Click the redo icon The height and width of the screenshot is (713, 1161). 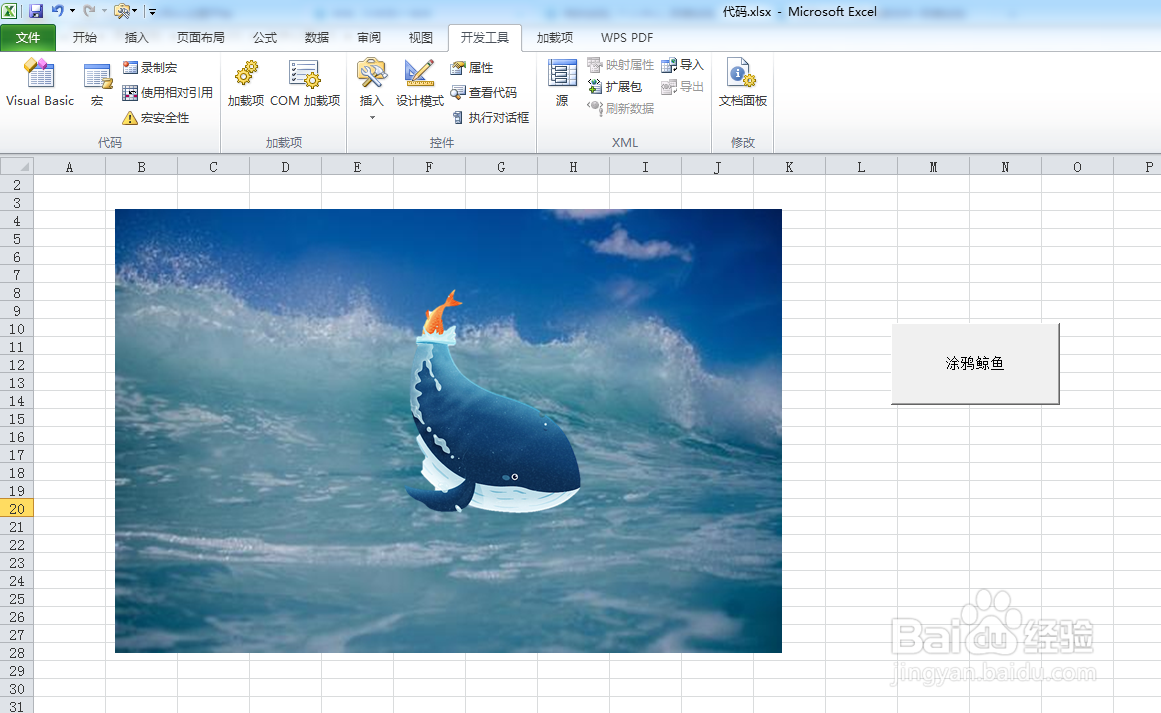[89, 11]
